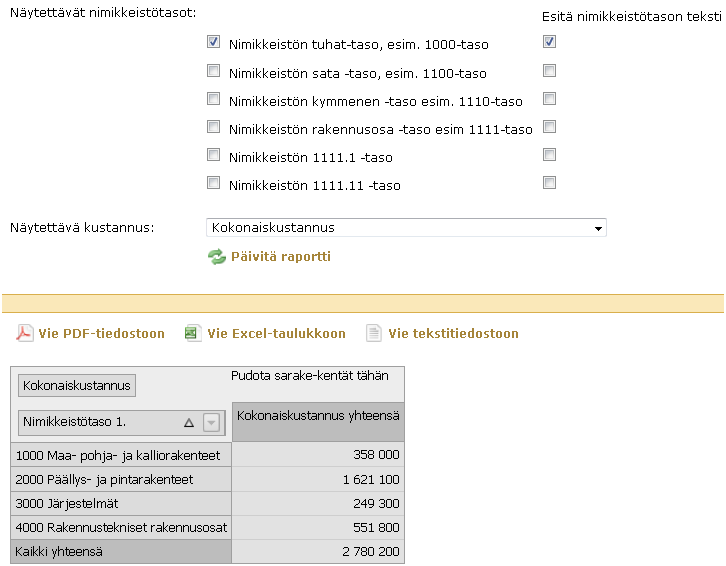Click the PDF file icon
726x566 pixels.
click(x=24, y=333)
